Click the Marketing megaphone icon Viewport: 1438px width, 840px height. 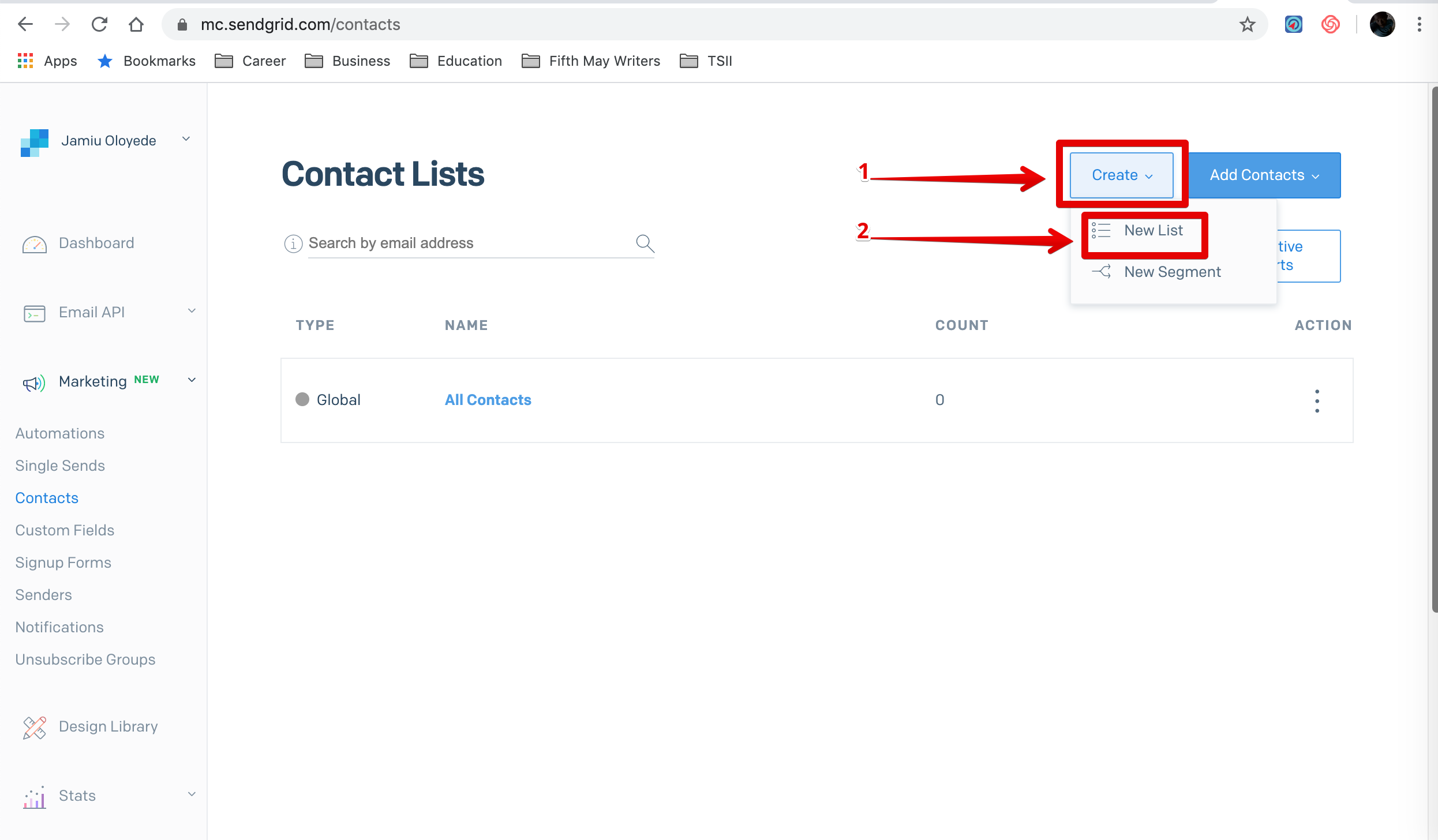click(x=33, y=382)
